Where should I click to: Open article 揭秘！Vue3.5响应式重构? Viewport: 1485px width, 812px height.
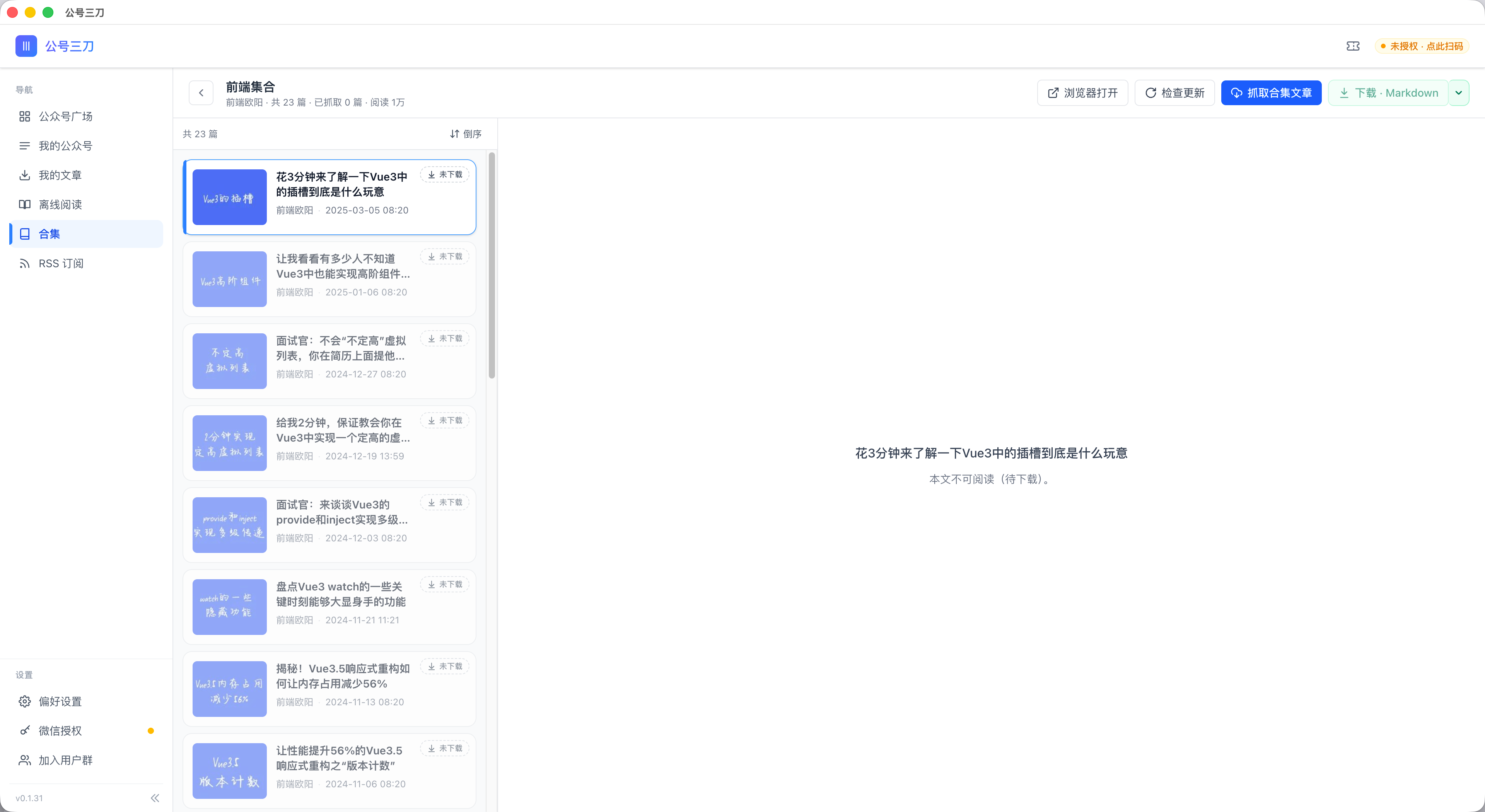(x=330, y=689)
